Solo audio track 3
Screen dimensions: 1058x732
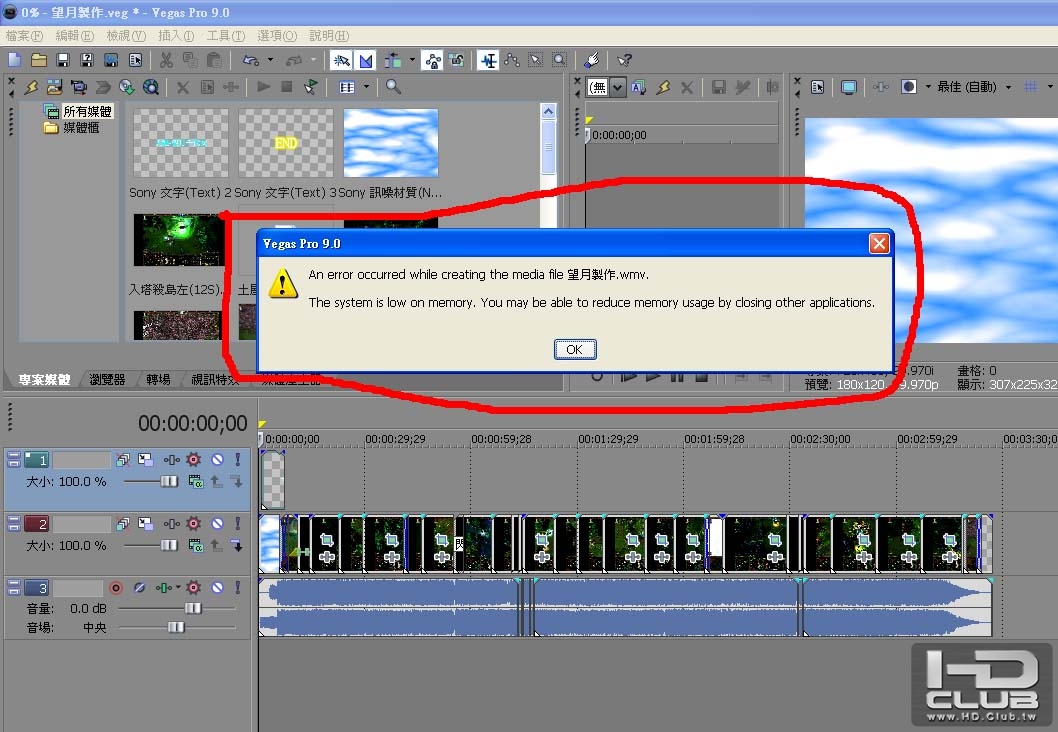tap(238, 588)
